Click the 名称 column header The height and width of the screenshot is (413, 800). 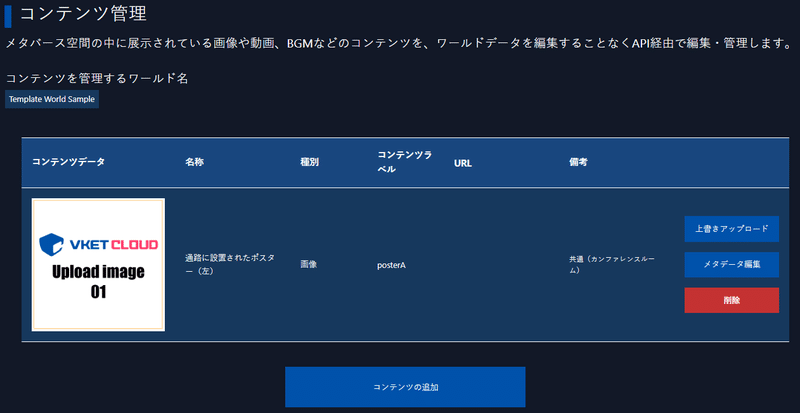click(195, 163)
